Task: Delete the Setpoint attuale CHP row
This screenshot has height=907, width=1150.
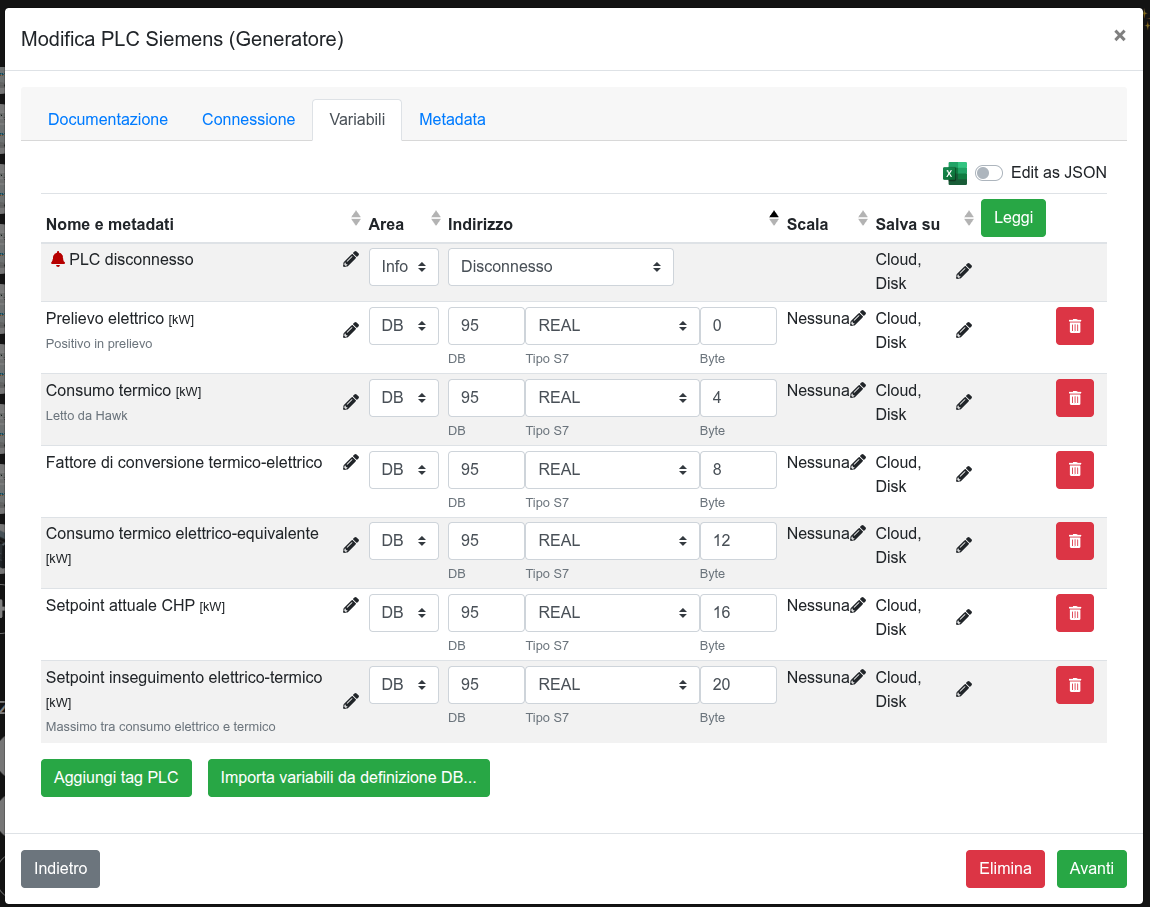Action: coord(1074,613)
